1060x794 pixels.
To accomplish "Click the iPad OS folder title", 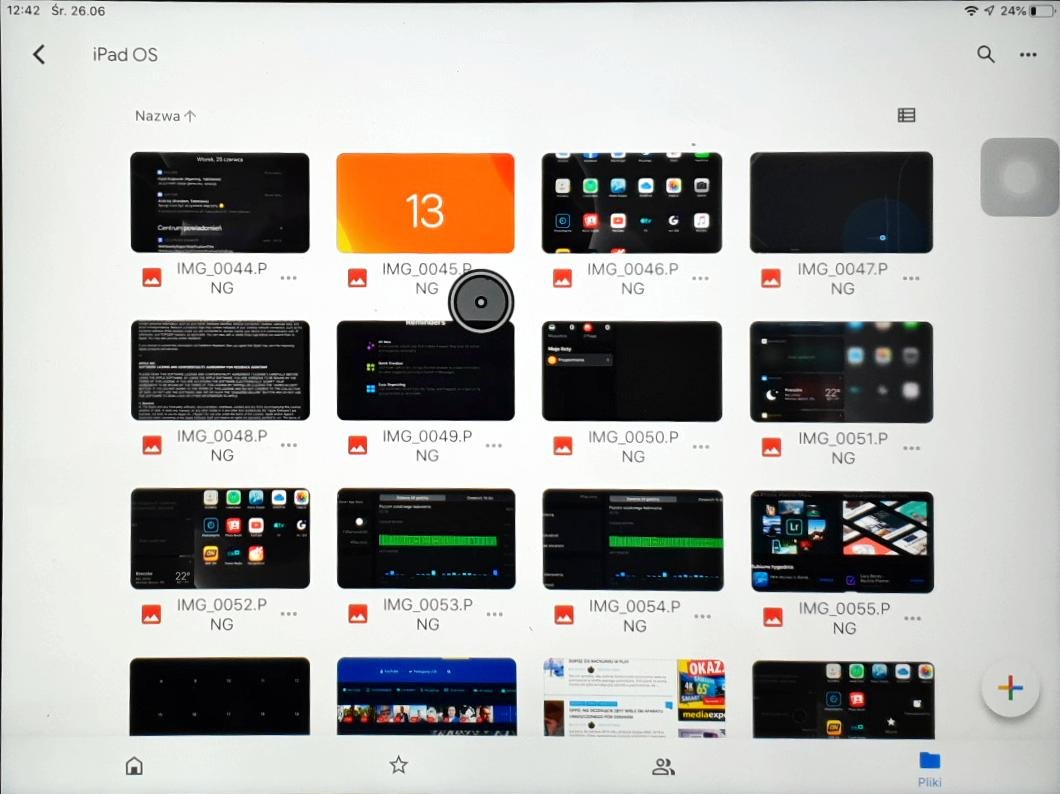I will point(125,55).
